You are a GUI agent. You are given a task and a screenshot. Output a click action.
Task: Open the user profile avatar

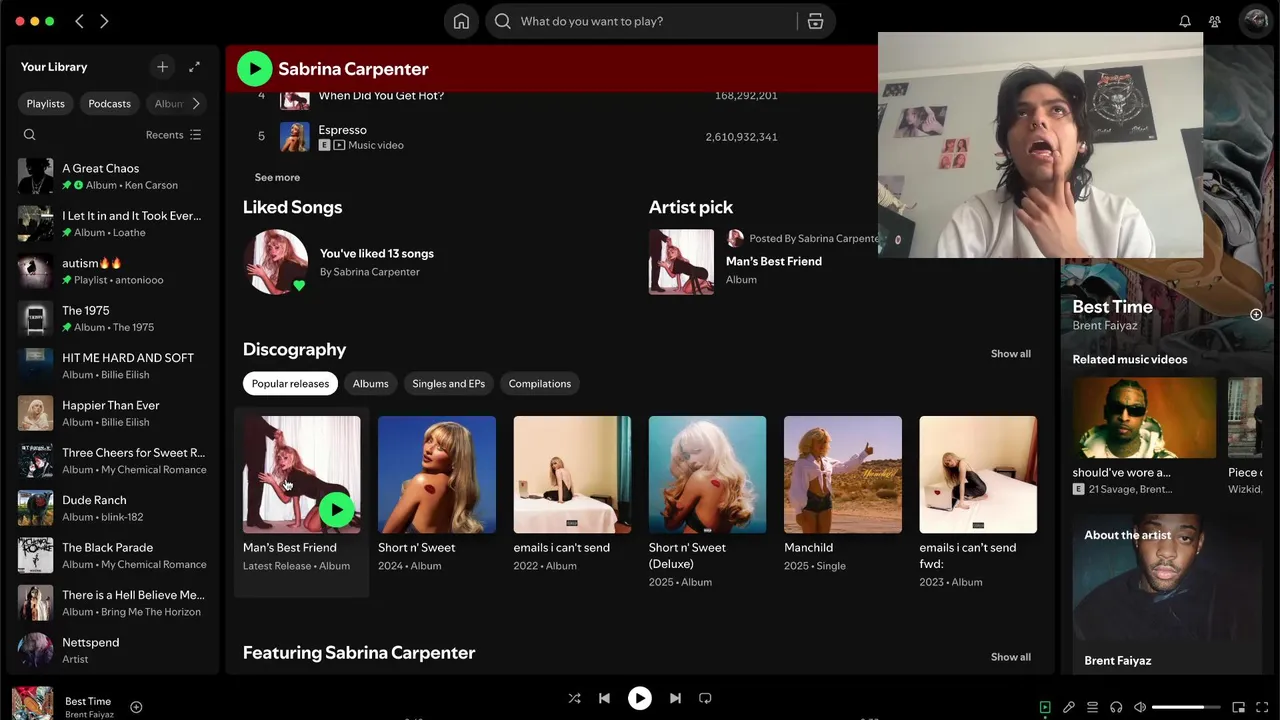(x=1255, y=21)
